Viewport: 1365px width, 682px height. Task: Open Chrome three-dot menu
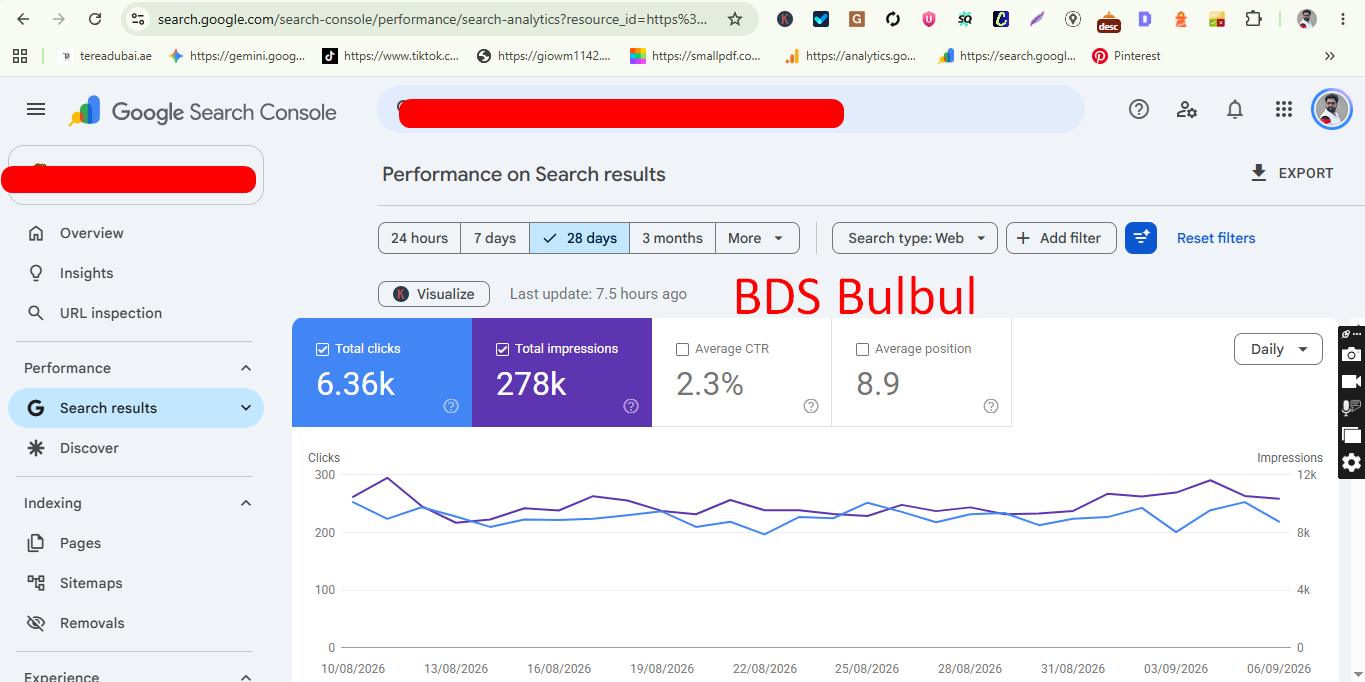point(1343,19)
